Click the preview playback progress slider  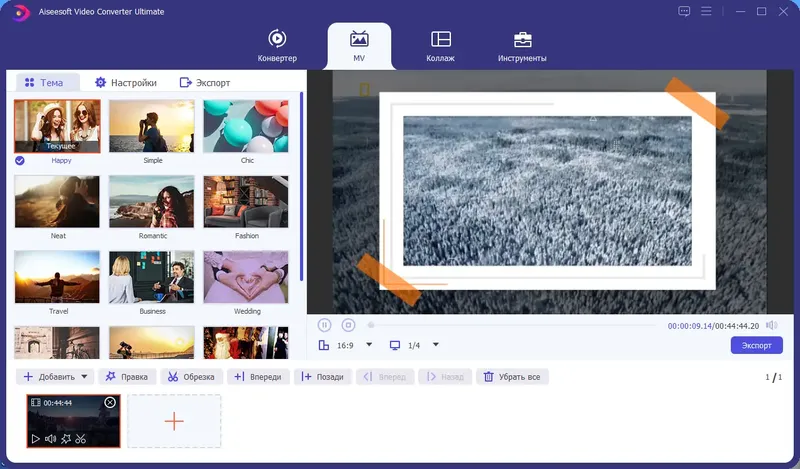click(x=512, y=325)
